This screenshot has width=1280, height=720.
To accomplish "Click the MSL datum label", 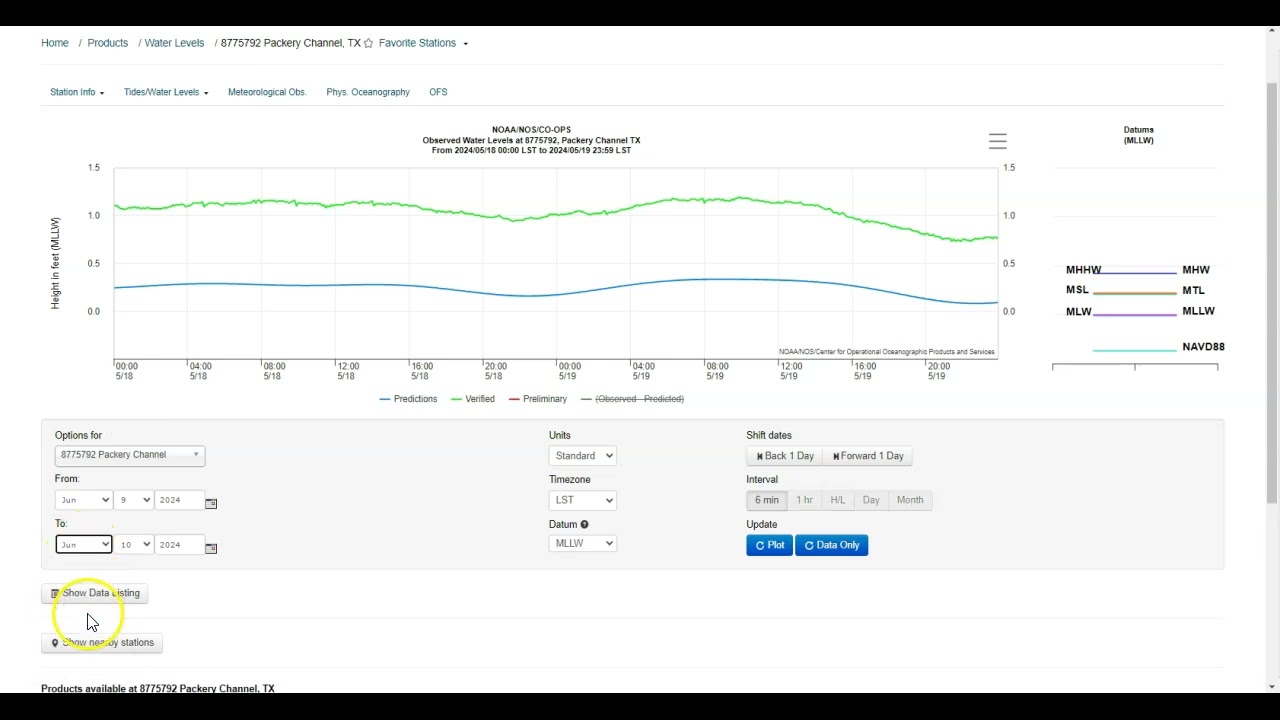I will pos(1077,290).
